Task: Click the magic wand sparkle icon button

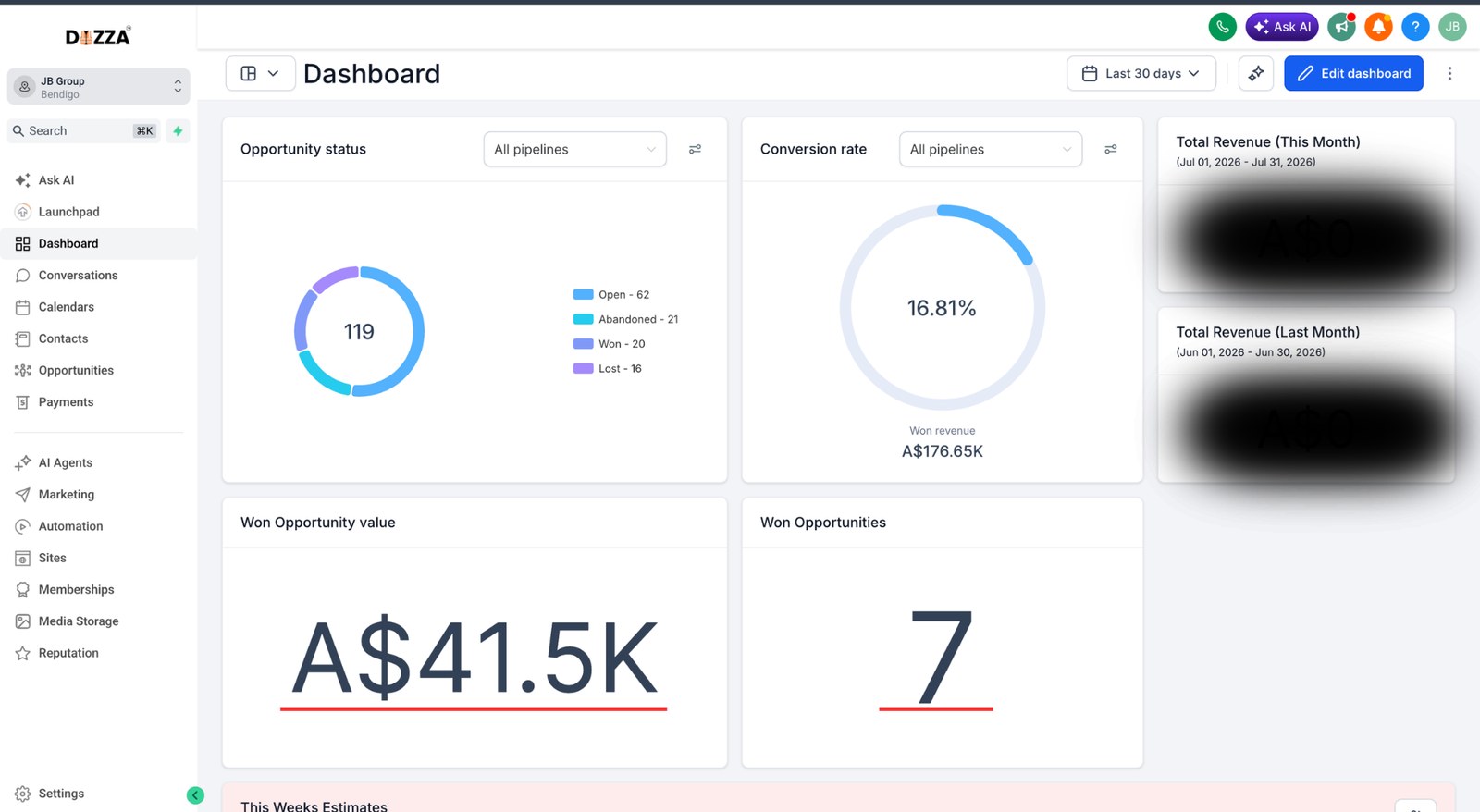Action: tap(1256, 73)
